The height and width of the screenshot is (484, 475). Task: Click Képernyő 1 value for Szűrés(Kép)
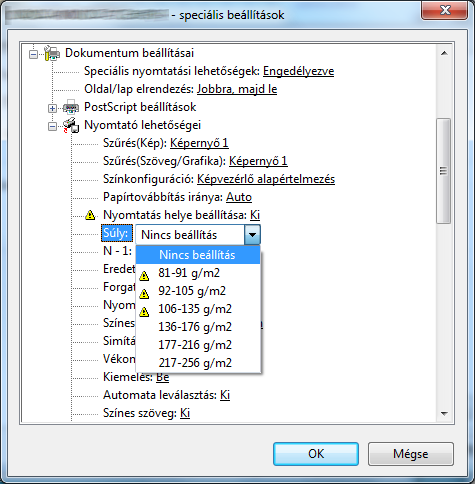tap(199, 143)
